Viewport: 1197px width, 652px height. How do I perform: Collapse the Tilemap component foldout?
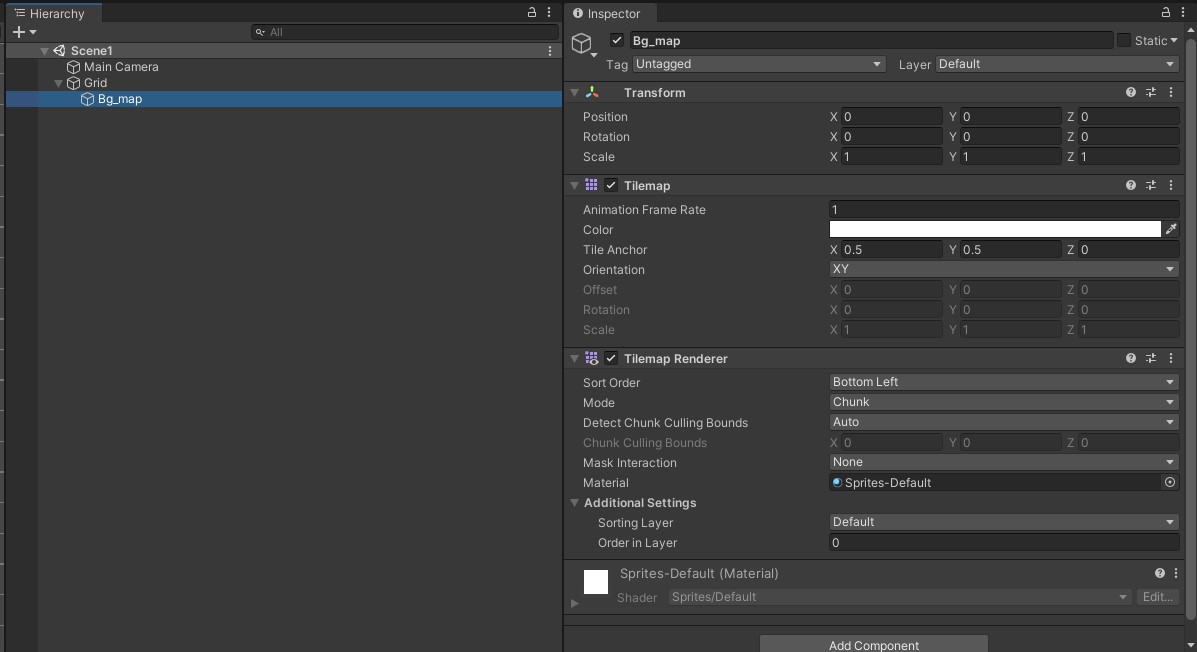coord(575,186)
